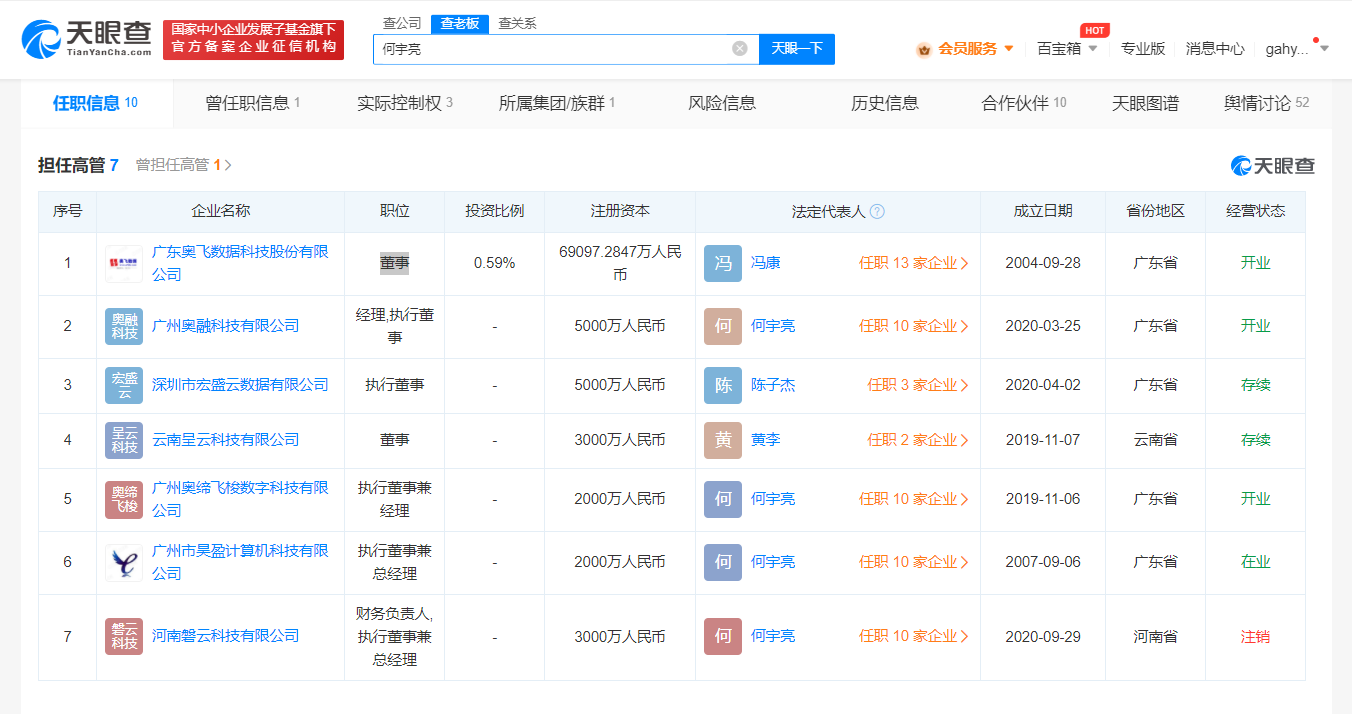Click 广东奥飞数据科技 company logo icon
This screenshot has height=714, width=1352.
point(124,264)
